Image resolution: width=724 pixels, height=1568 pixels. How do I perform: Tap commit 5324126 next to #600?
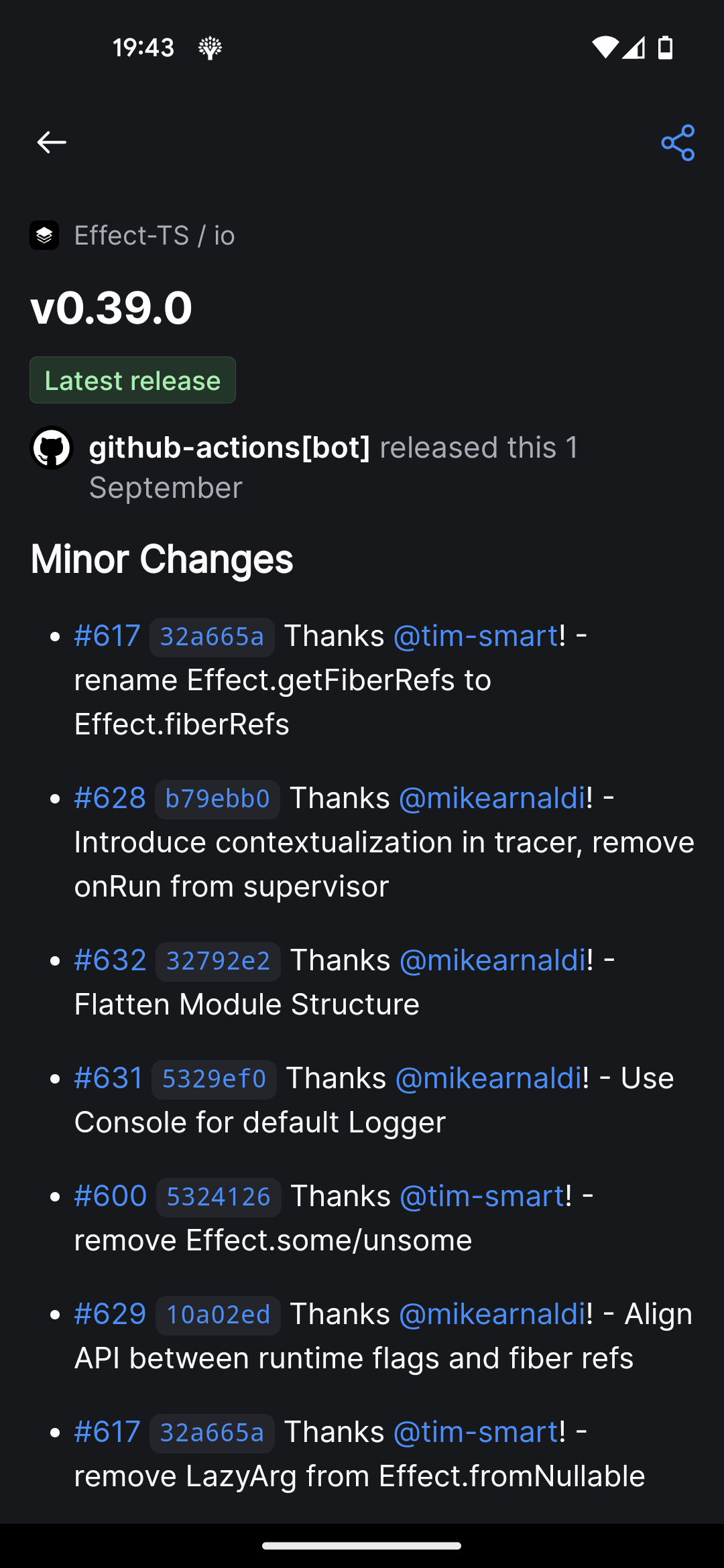tap(219, 1196)
